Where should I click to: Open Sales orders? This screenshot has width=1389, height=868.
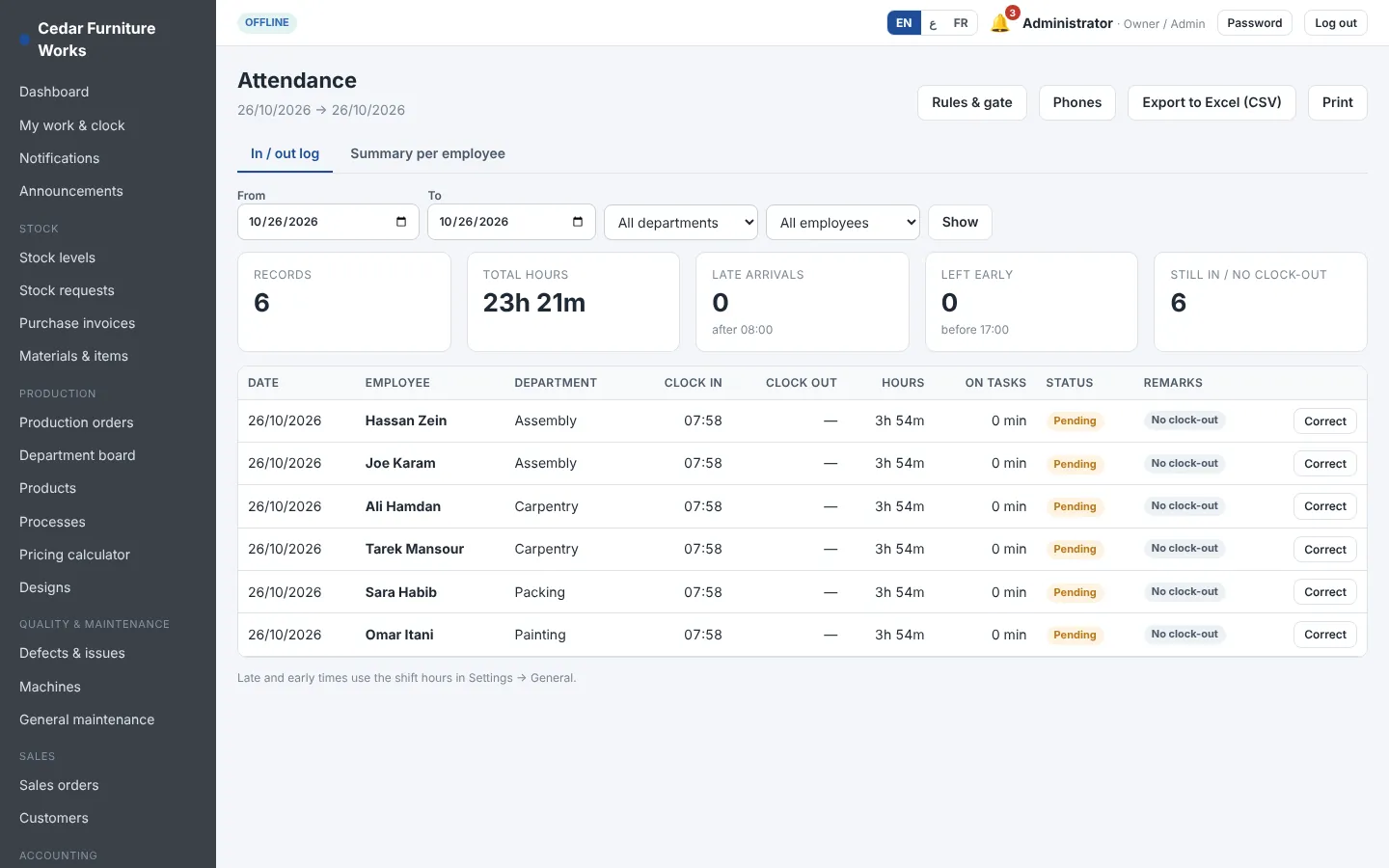pos(108,785)
